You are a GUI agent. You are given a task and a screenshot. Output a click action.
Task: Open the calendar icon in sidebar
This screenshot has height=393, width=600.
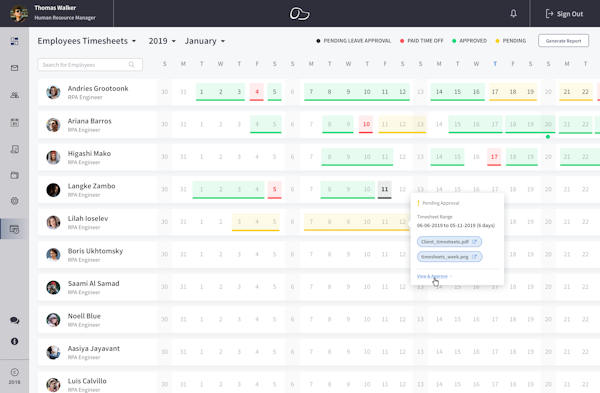pos(15,122)
